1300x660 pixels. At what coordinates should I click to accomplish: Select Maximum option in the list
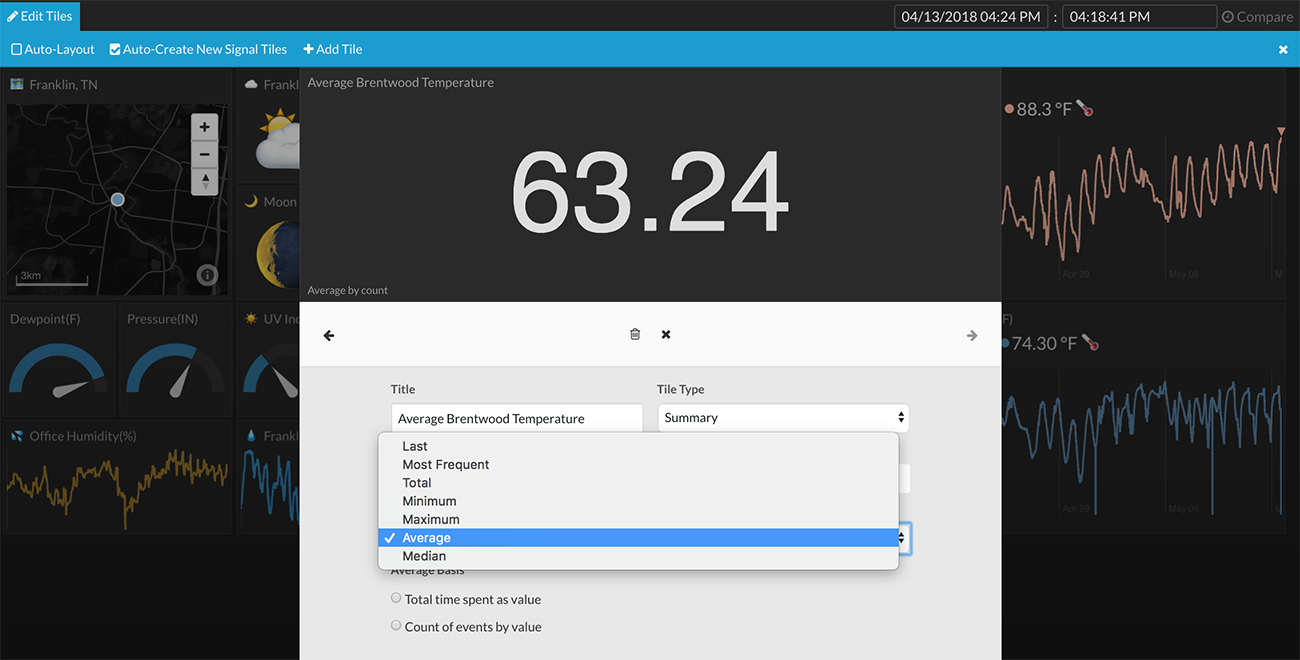pyautogui.click(x=431, y=519)
